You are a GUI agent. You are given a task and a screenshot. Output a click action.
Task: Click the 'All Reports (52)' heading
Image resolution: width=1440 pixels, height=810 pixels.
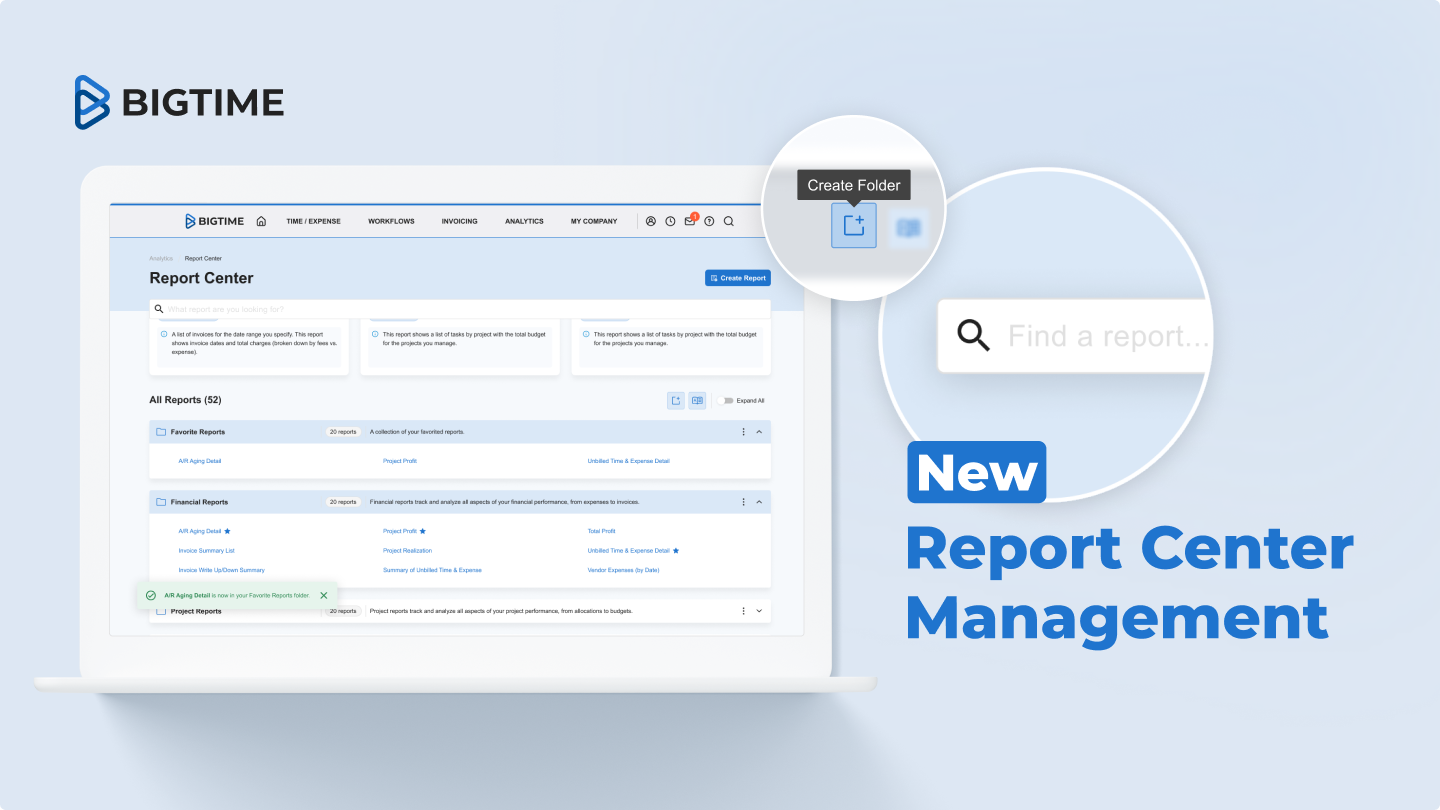pyautogui.click(x=185, y=400)
